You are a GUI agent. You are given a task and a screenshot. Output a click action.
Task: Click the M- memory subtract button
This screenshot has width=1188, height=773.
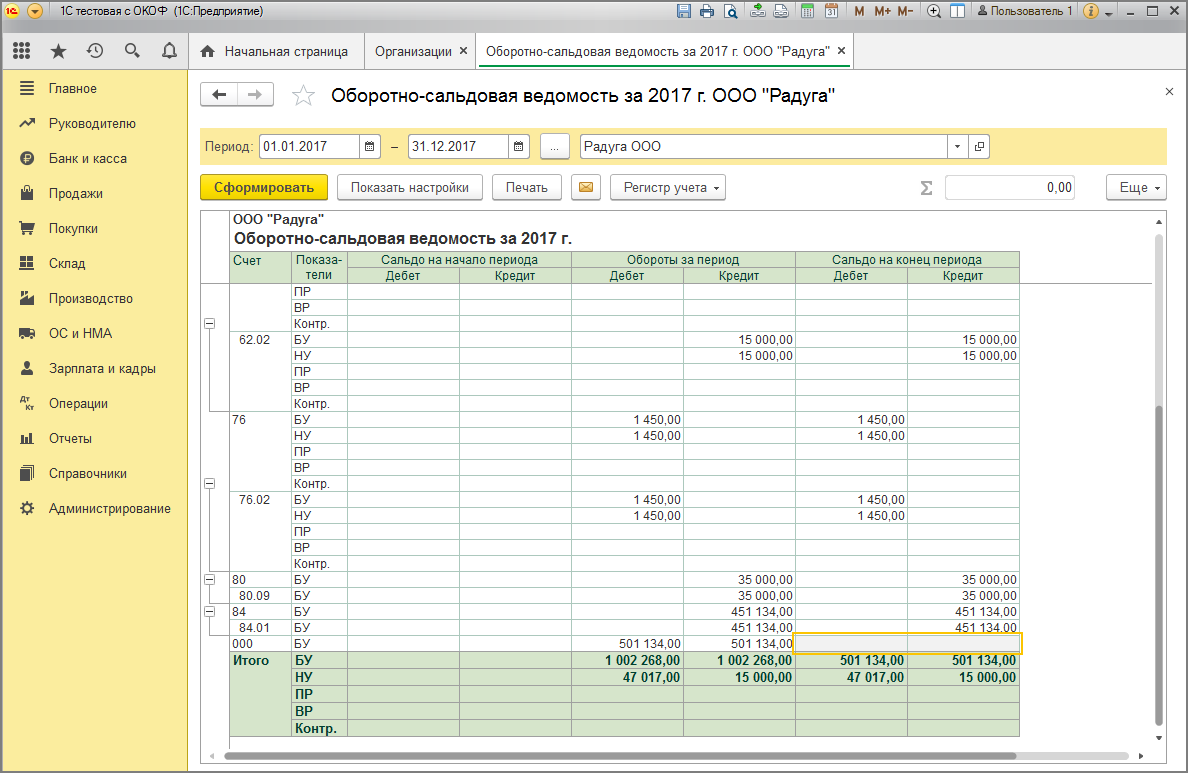point(905,11)
